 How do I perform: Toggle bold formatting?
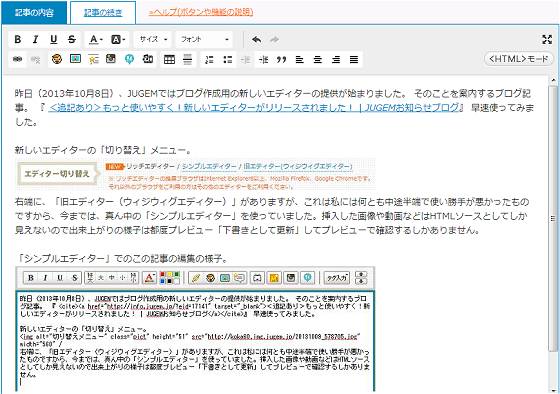coord(18,39)
